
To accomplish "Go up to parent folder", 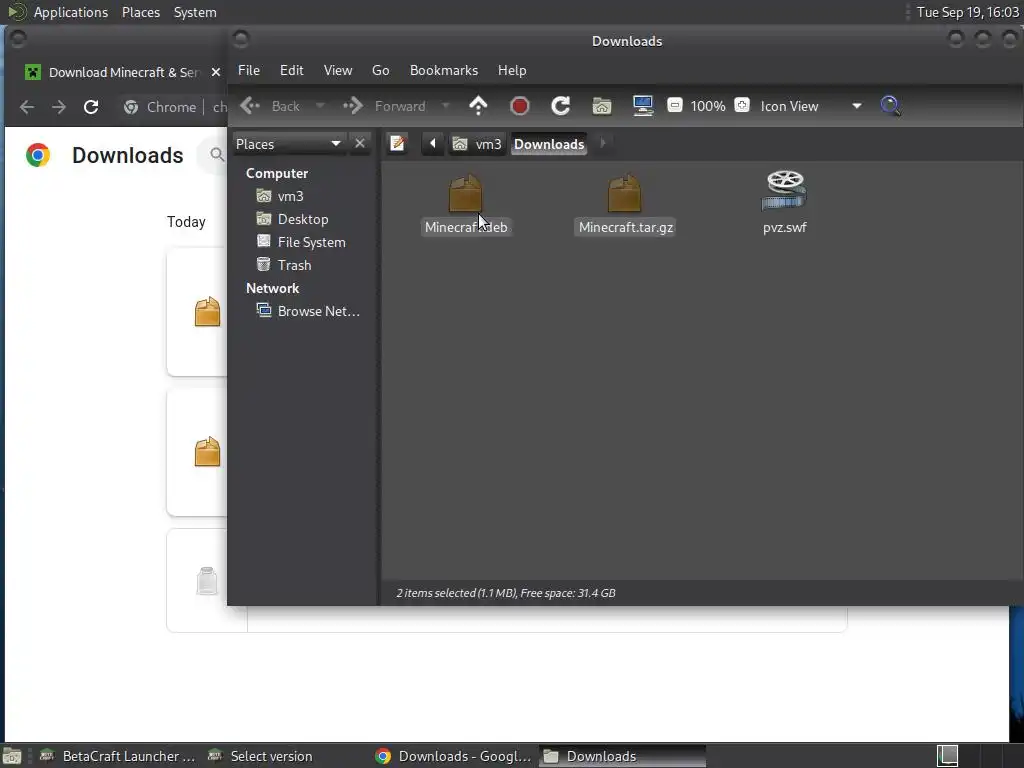I will [478, 106].
